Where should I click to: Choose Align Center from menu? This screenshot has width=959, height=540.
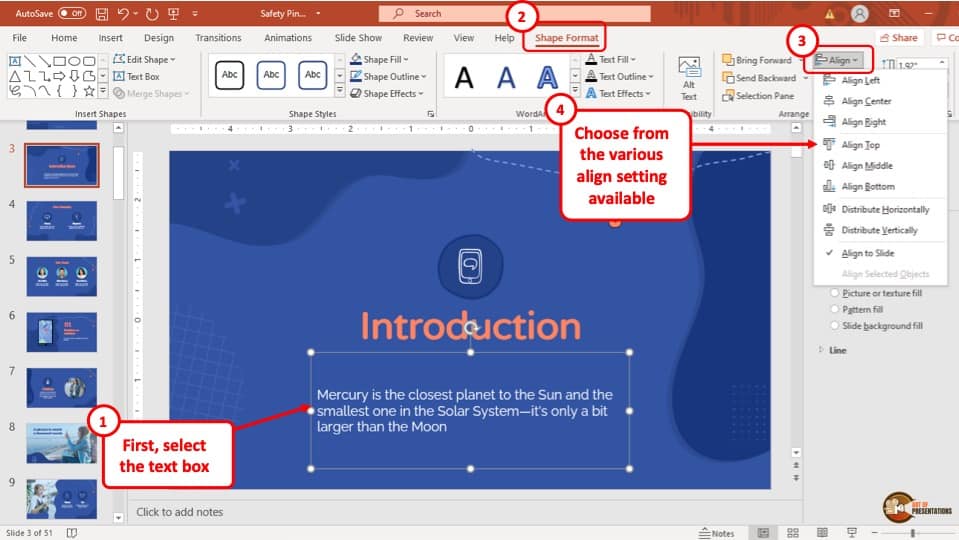[866, 101]
